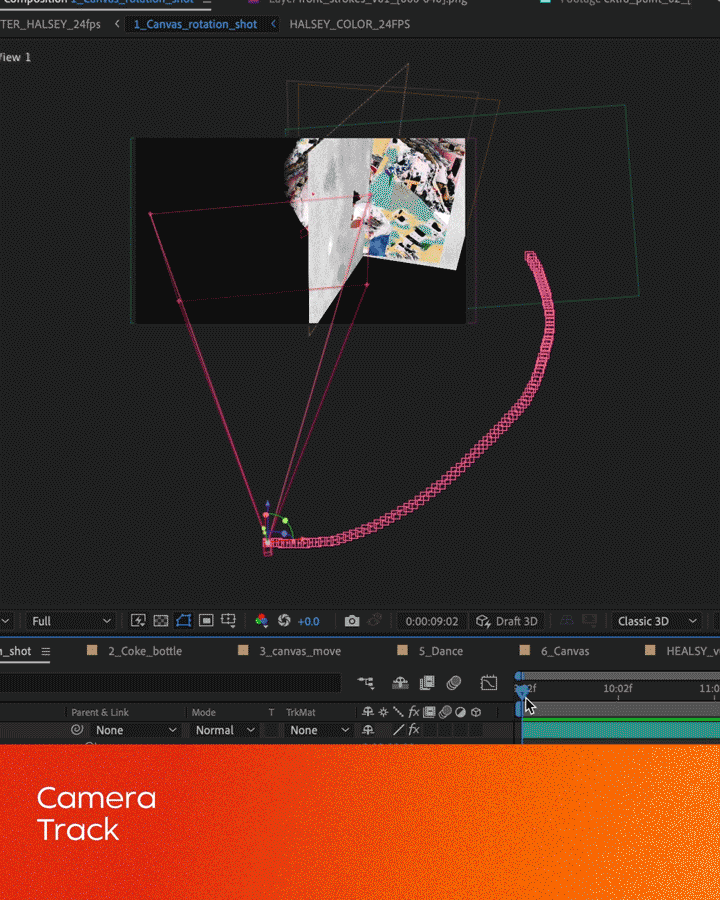Open the Graph Editor
This screenshot has height=900, width=720.
[489, 683]
